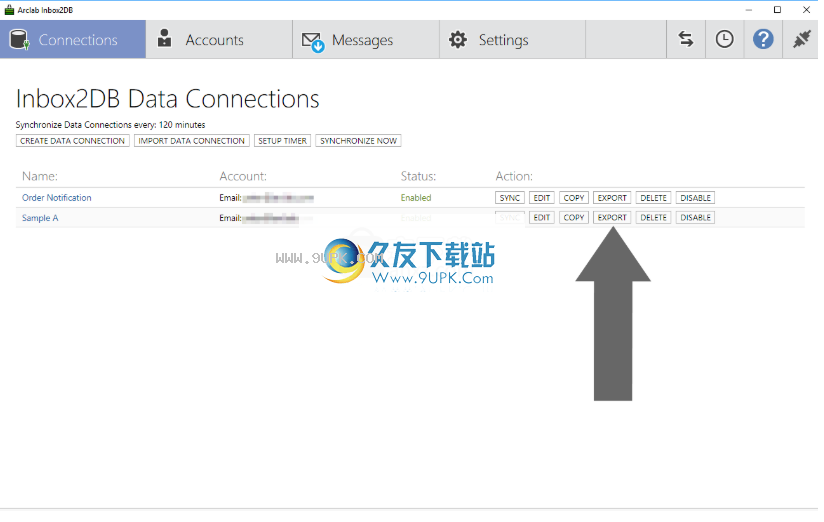Minimize the Arclab Inbox2DB window
This screenshot has width=824, height=522.
(748, 10)
